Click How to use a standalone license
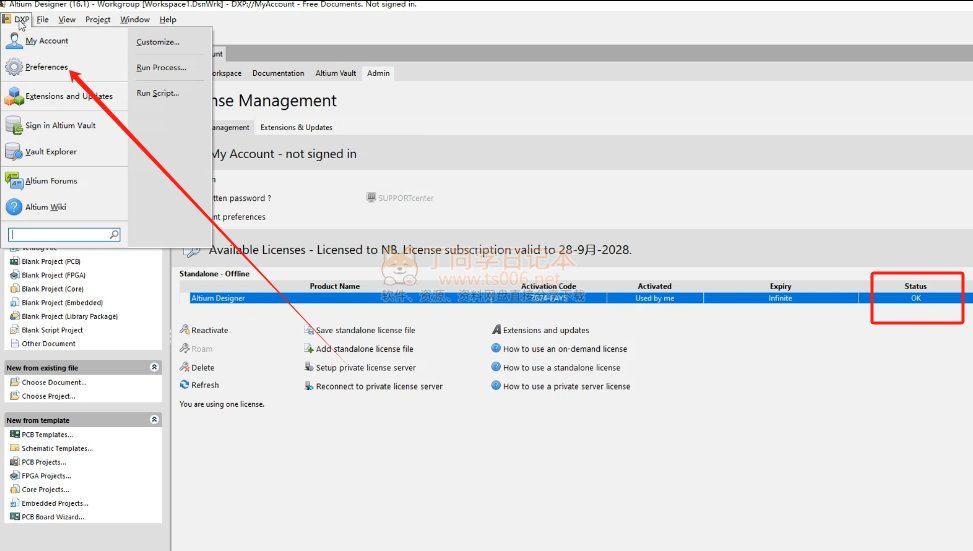 (x=561, y=368)
